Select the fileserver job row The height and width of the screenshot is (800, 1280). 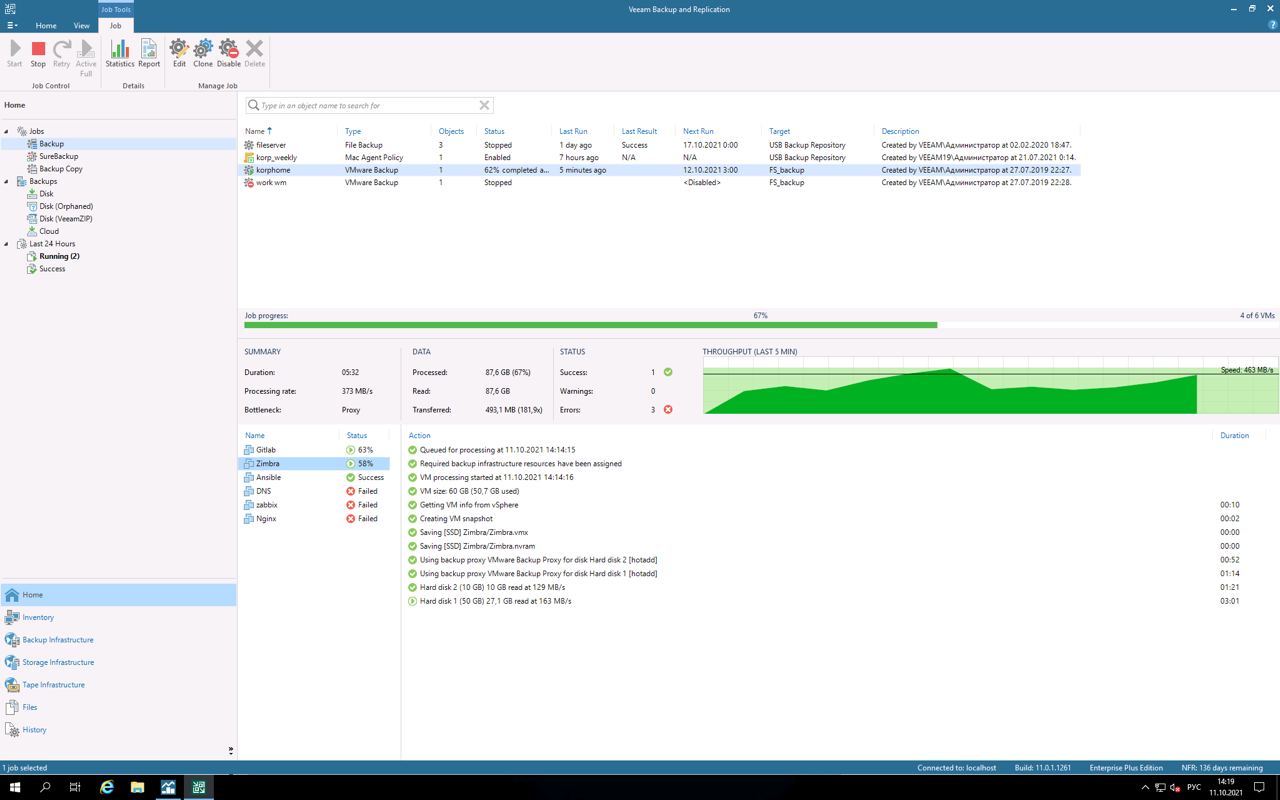click(661, 145)
